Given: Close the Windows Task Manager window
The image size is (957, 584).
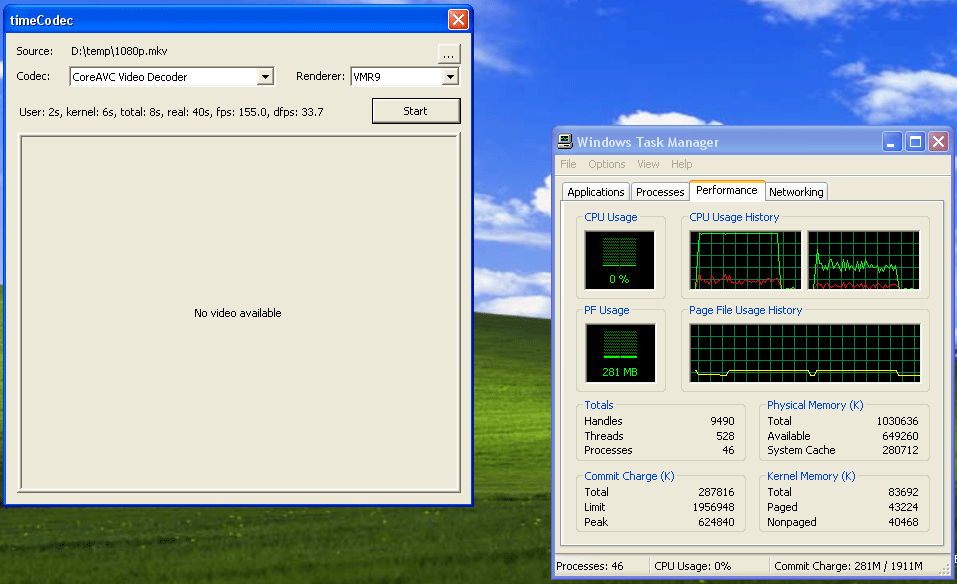Looking at the screenshot, I should coord(939,142).
